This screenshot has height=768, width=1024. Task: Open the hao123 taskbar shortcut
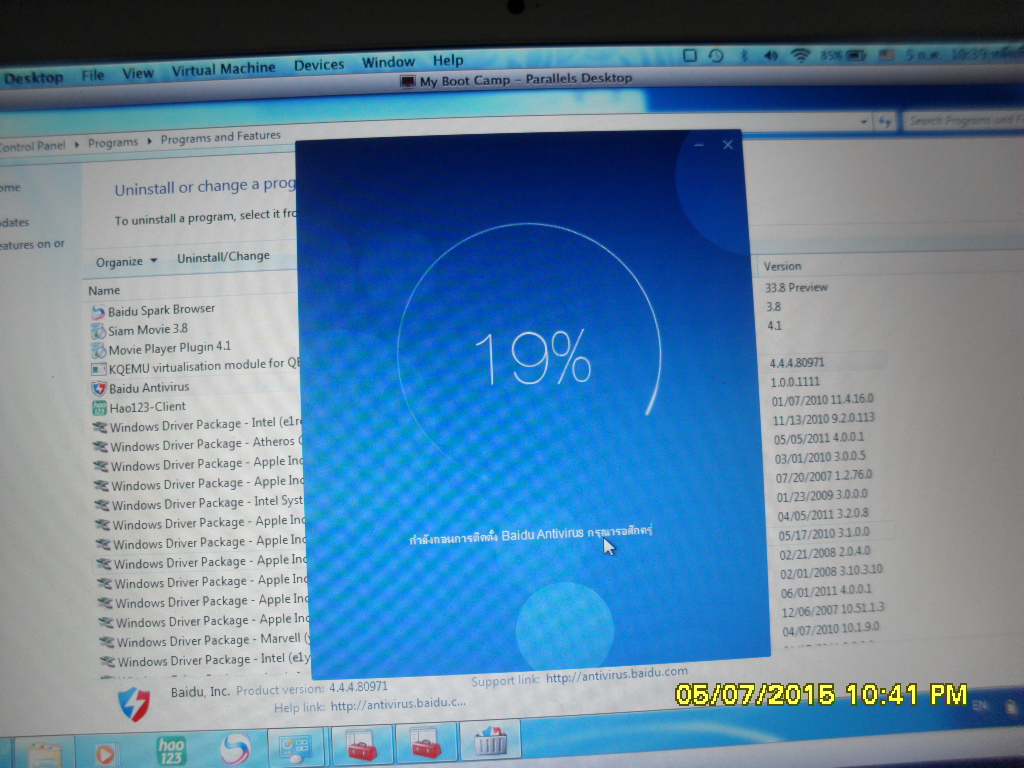point(171,751)
